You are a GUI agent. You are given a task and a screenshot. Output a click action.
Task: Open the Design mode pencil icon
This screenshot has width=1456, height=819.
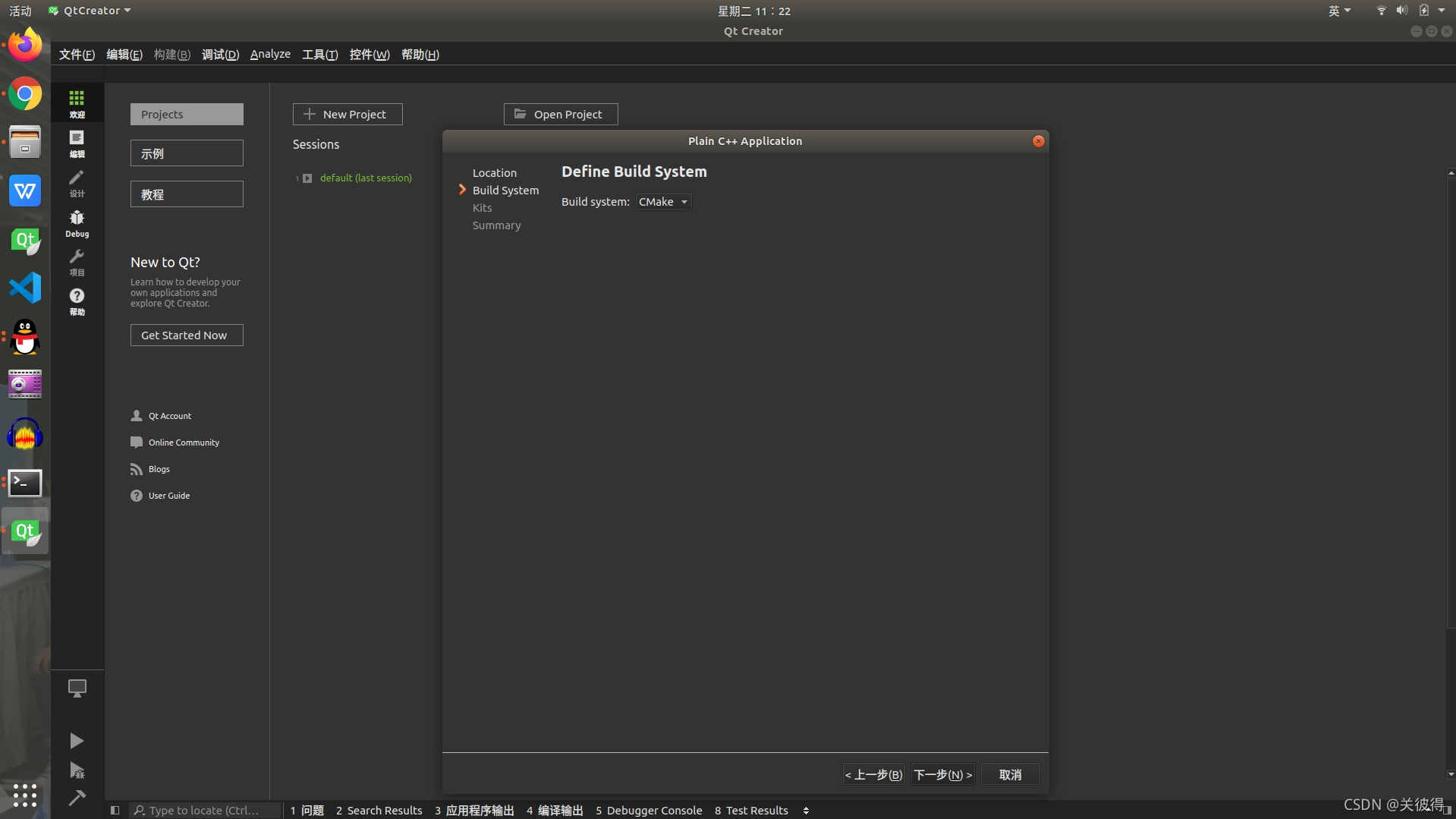77,182
